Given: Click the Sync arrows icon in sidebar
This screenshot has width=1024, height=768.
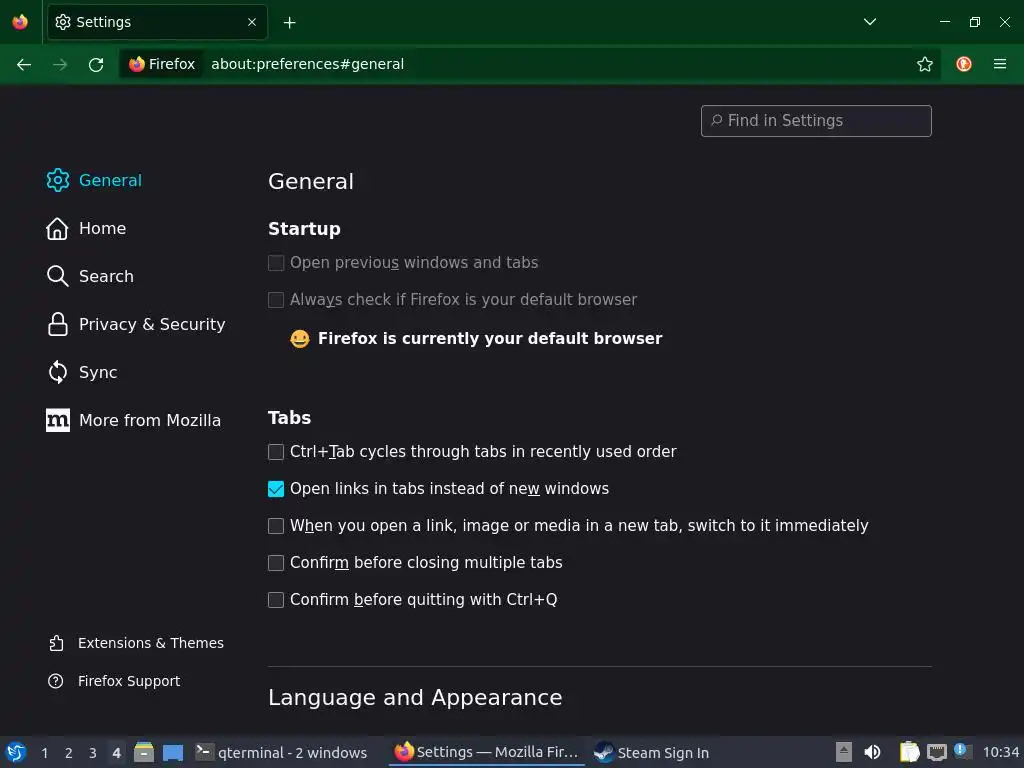Looking at the screenshot, I should (x=57, y=372).
